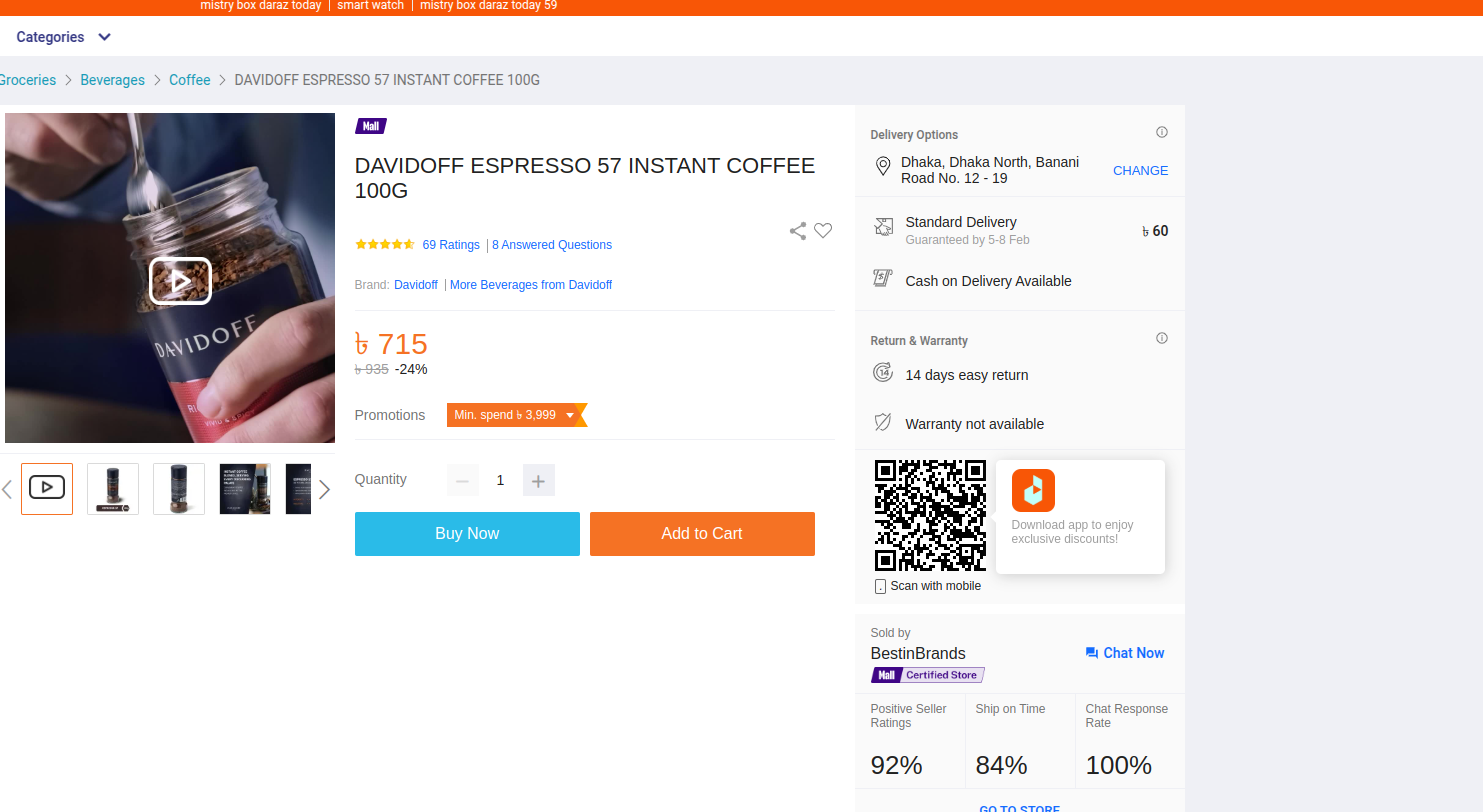Select the video thumbnail in the gallery
The image size is (1483, 812).
pyautogui.click(x=47, y=488)
